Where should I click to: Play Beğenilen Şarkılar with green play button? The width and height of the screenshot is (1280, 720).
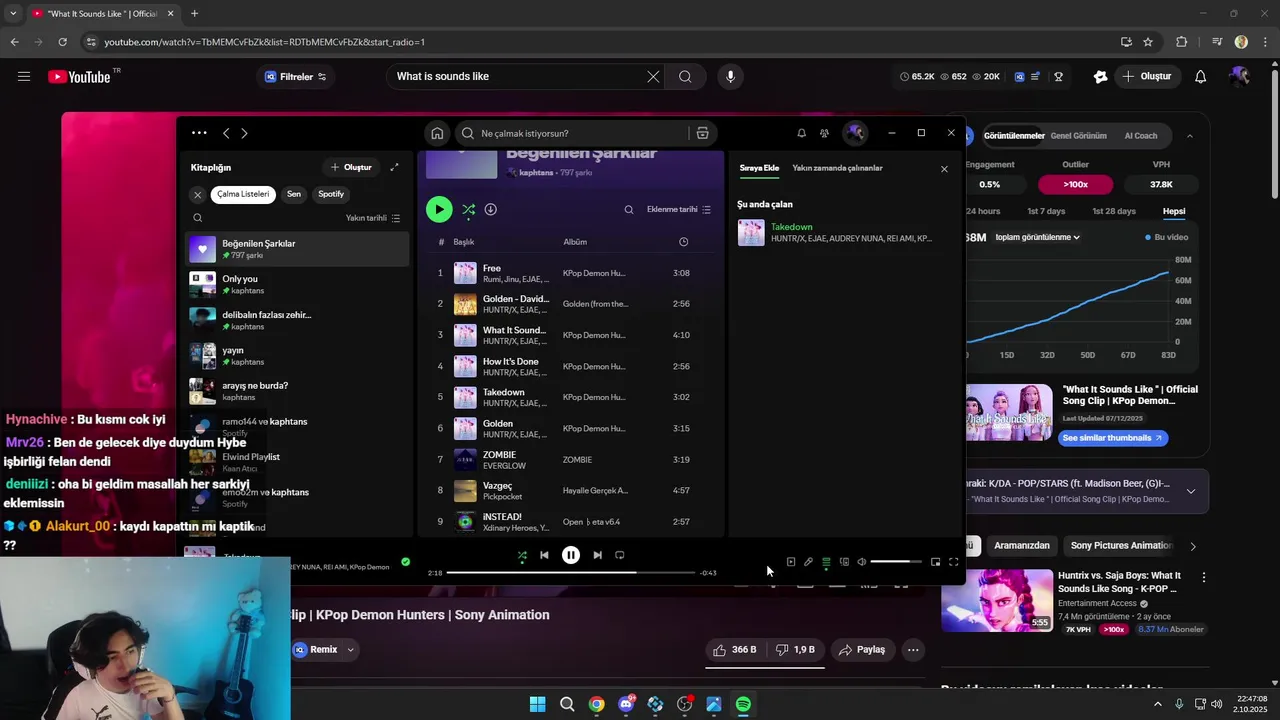(439, 209)
